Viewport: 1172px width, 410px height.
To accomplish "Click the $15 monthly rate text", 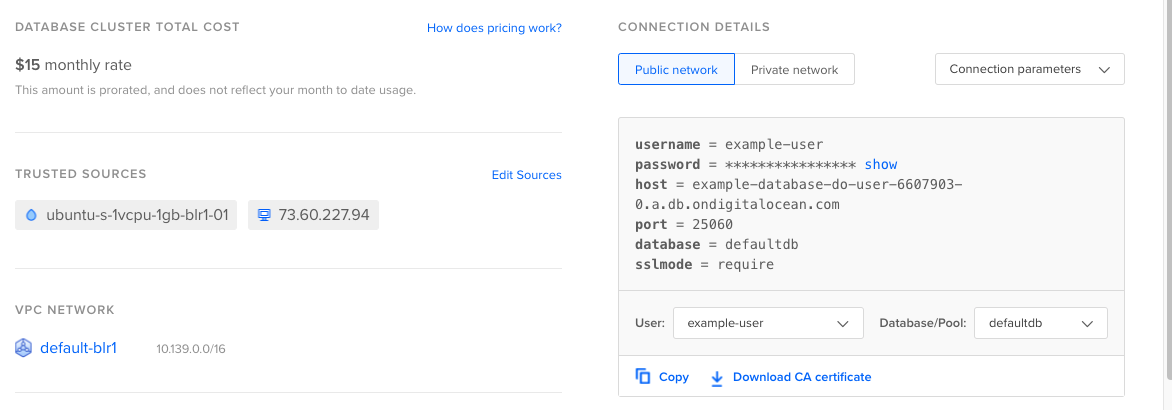I will click(x=73, y=65).
